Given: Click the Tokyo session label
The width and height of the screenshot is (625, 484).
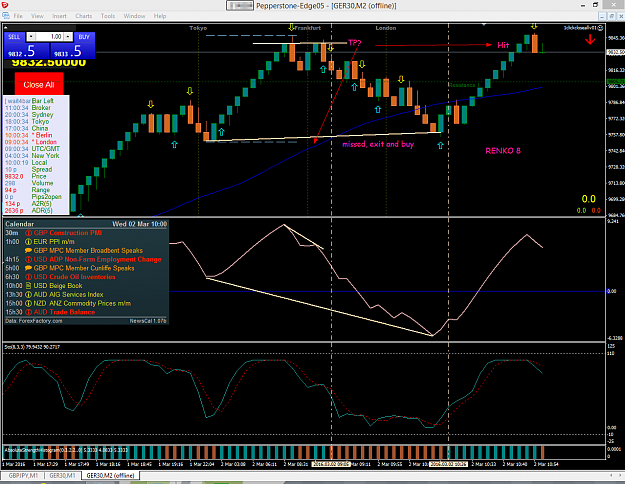Looking at the screenshot, I should [198, 28].
